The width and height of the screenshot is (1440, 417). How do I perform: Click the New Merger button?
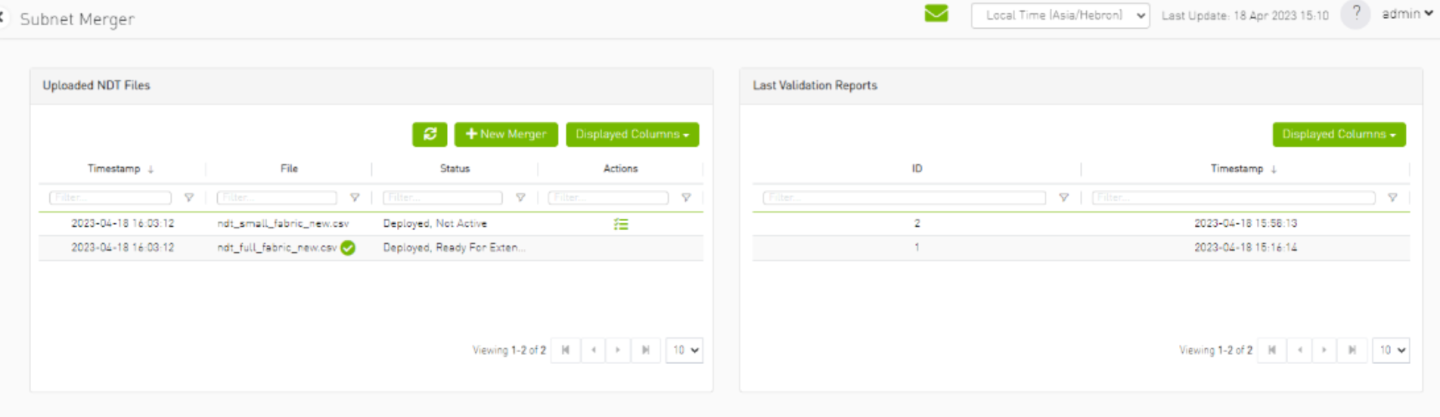coord(506,135)
